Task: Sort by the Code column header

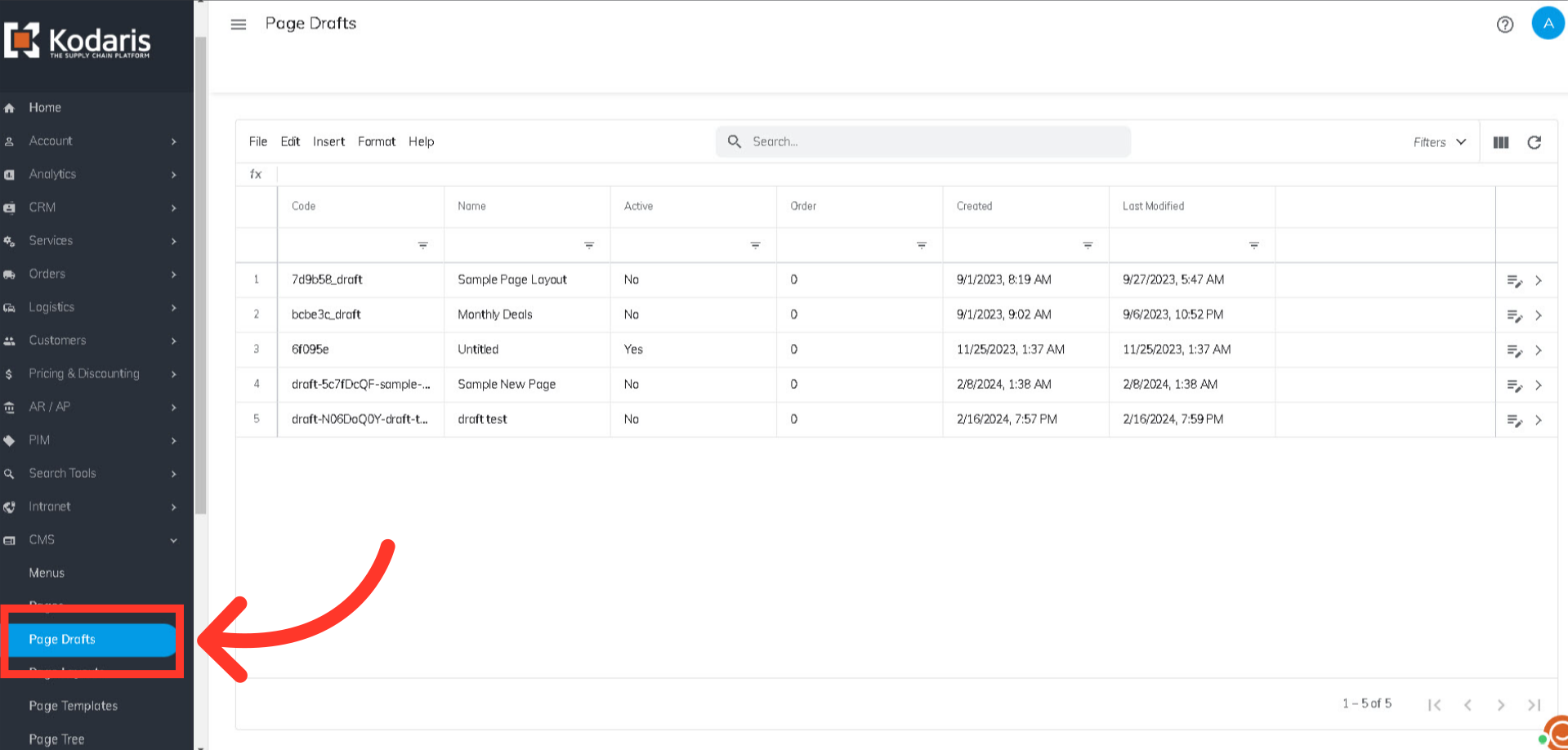Action: pyautogui.click(x=303, y=206)
